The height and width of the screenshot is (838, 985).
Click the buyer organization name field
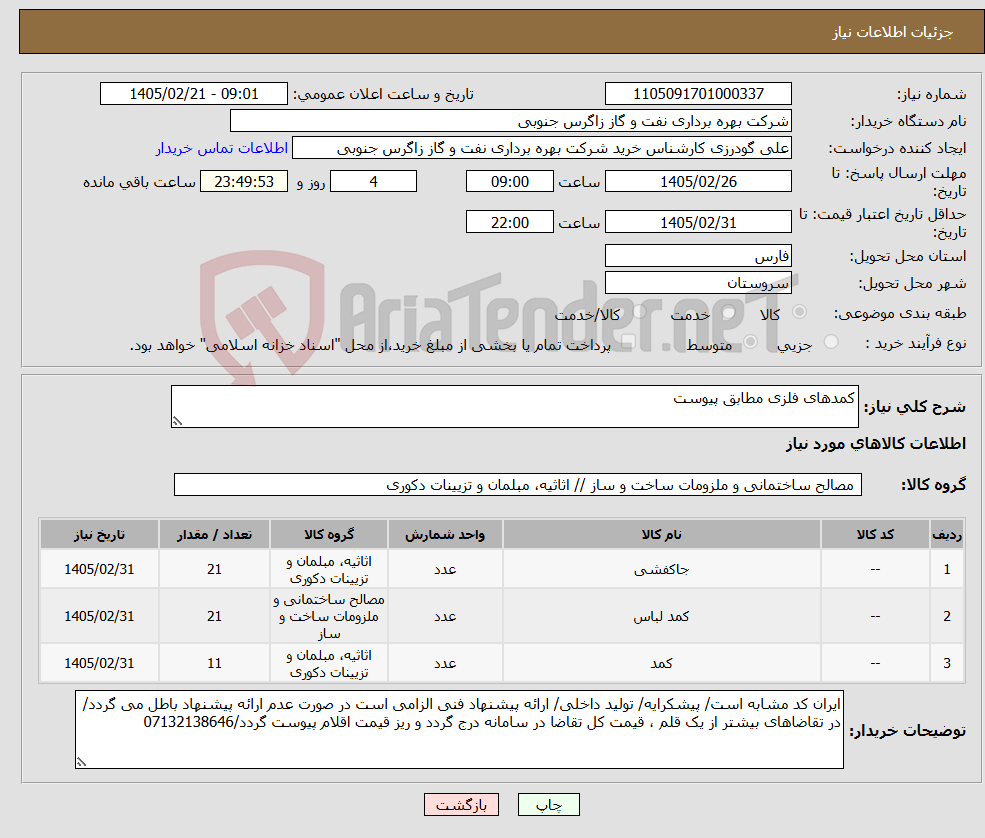[x=511, y=121]
